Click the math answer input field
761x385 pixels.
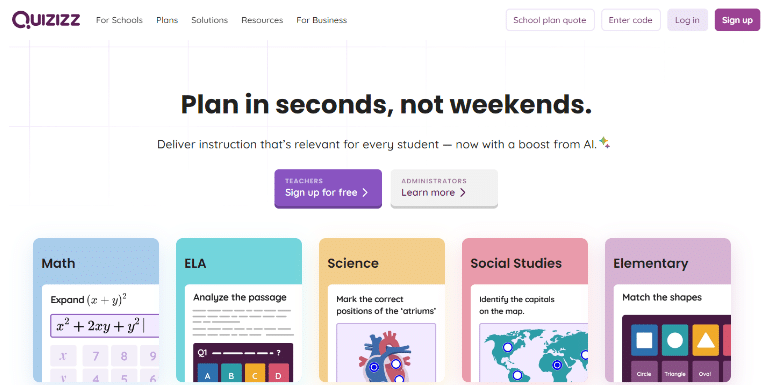coord(104,326)
